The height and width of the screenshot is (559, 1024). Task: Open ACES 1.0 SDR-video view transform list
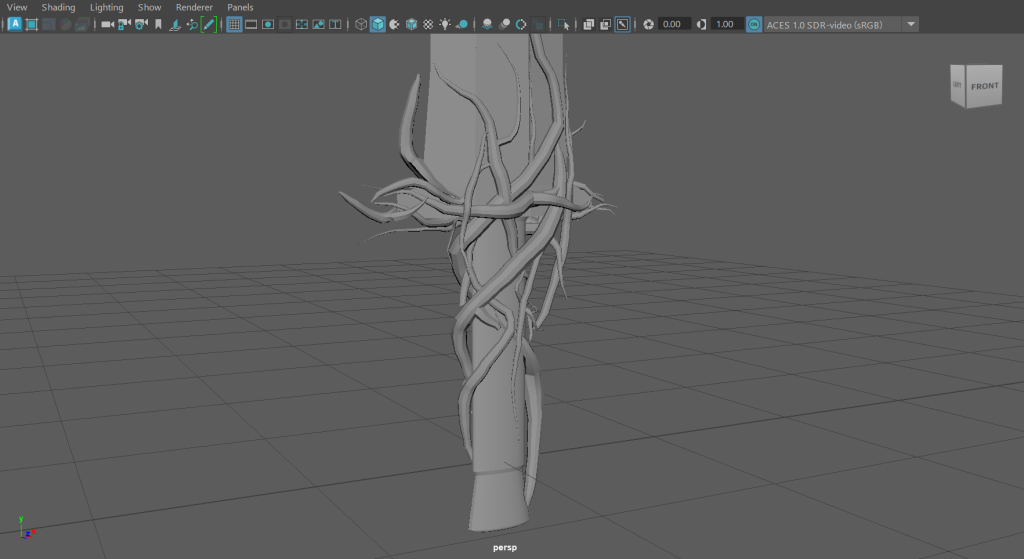(830, 24)
